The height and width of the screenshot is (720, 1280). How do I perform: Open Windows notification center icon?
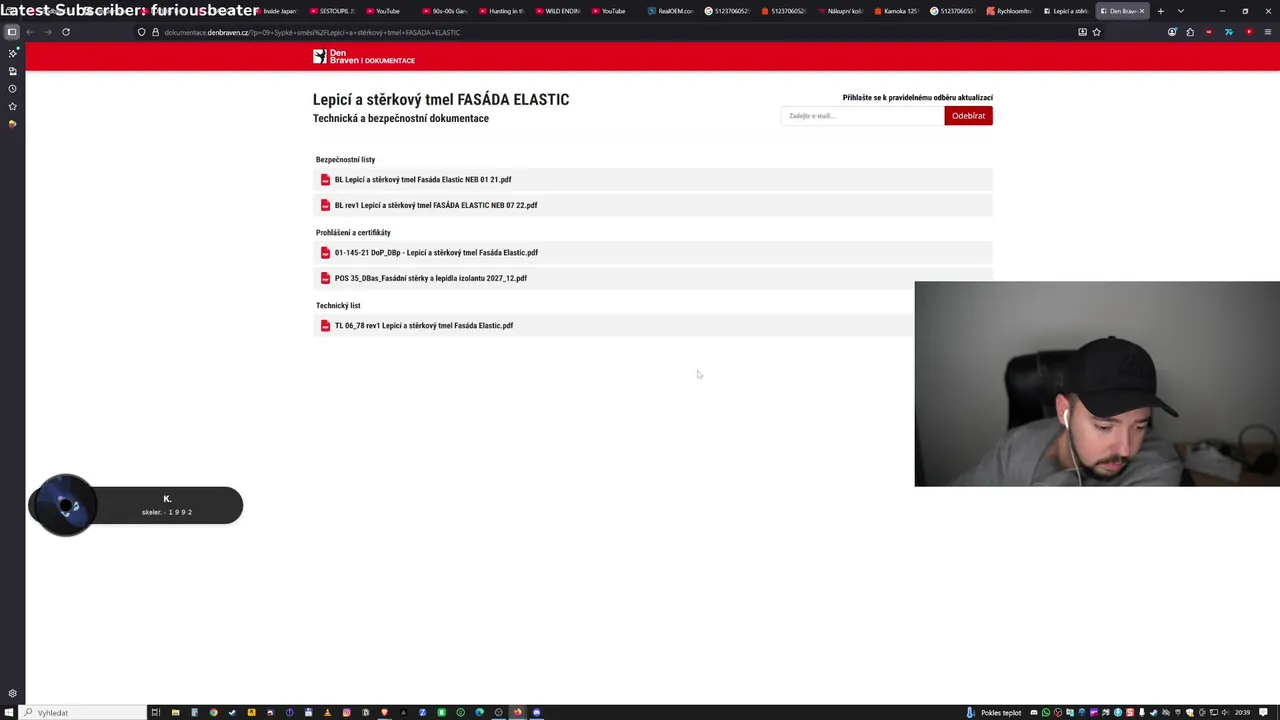pos(1264,713)
